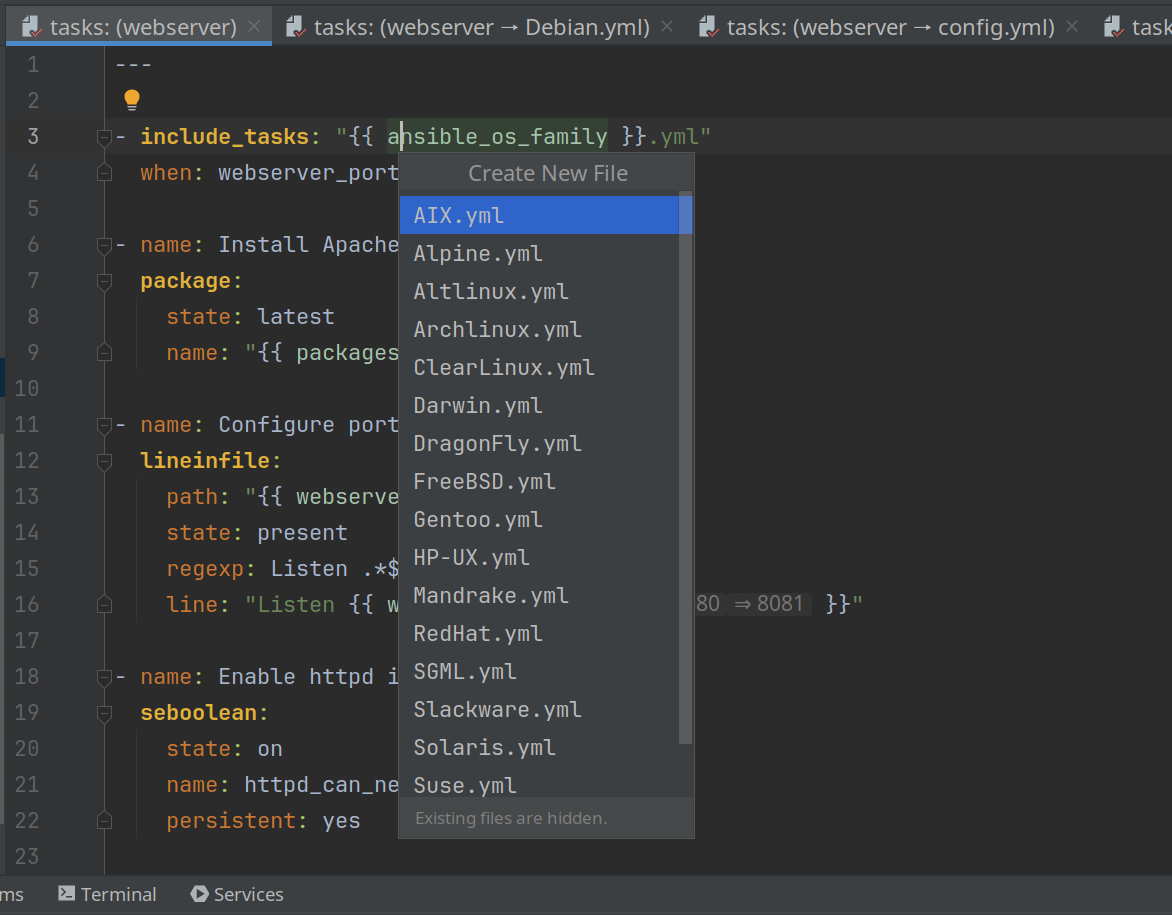Viewport: 1172px width, 915px height.
Task: Click the 'Existing files are hidden.' note
Action: [511, 819]
